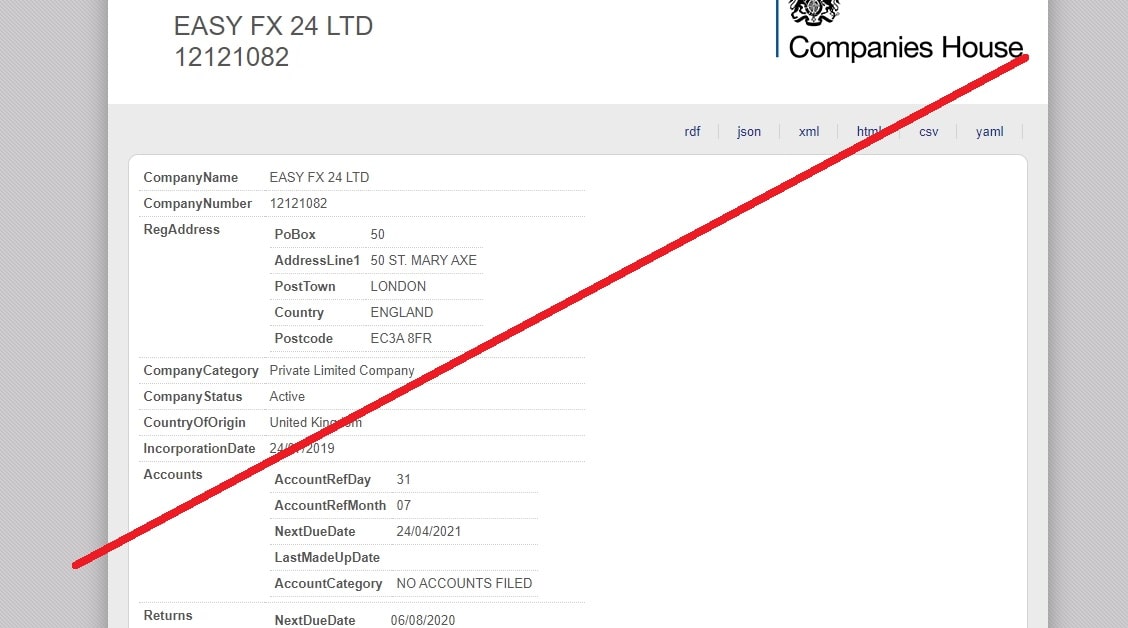Click the 12121082 heading number

click(x=232, y=57)
